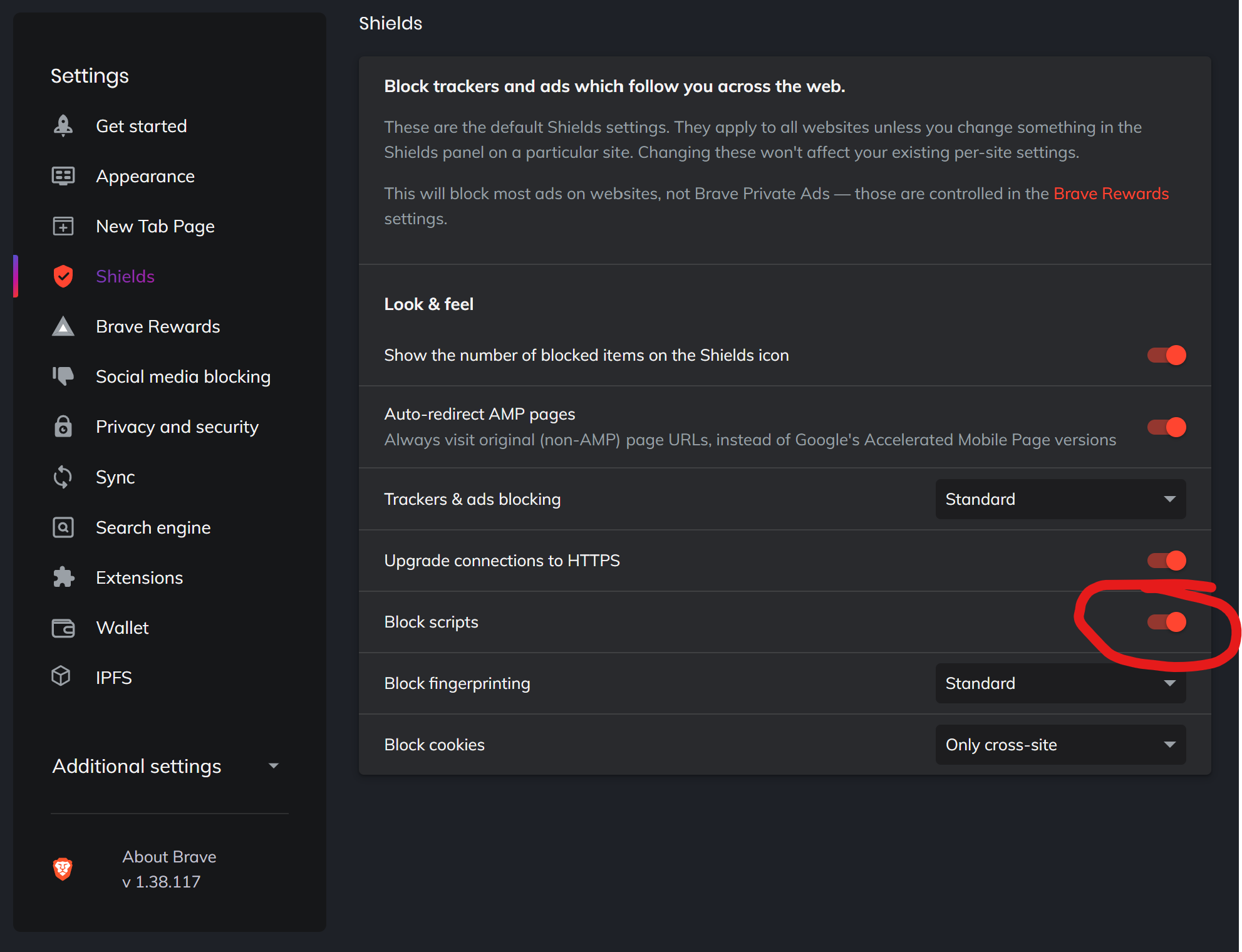The width and height of the screenshot is (1242, 952).
Task: Click the Appearance sidebar icon
Action: pyautogui.click(x=63, y=176)
